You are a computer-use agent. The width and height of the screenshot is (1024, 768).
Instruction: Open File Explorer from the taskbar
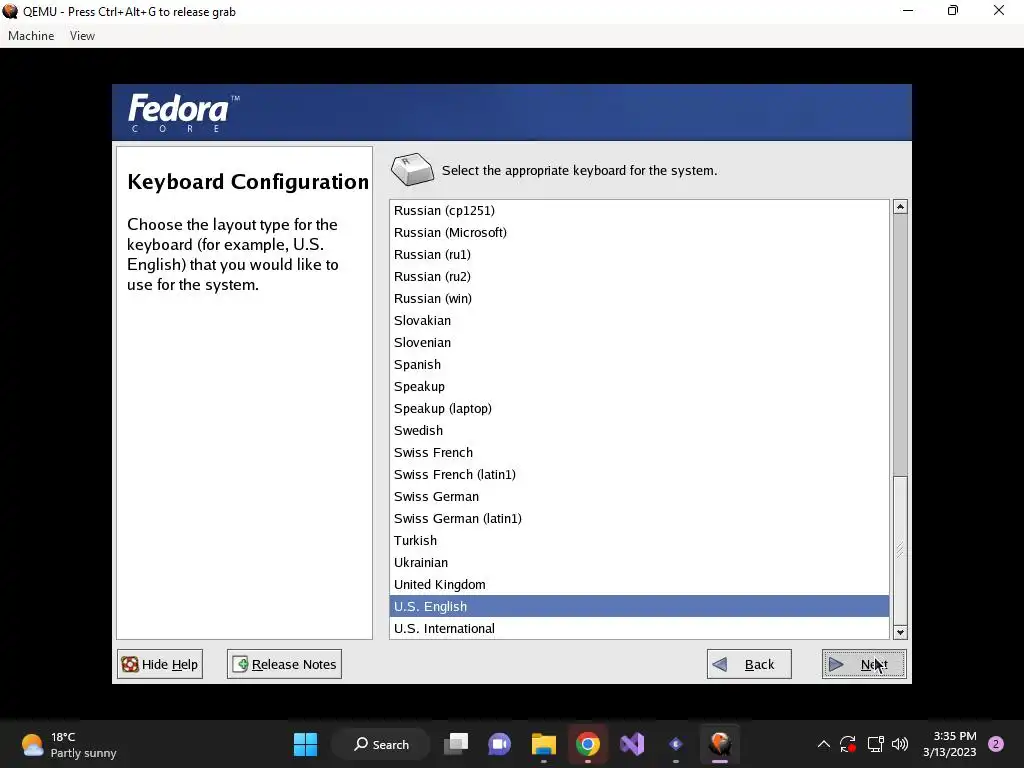[x=543, y=744]
